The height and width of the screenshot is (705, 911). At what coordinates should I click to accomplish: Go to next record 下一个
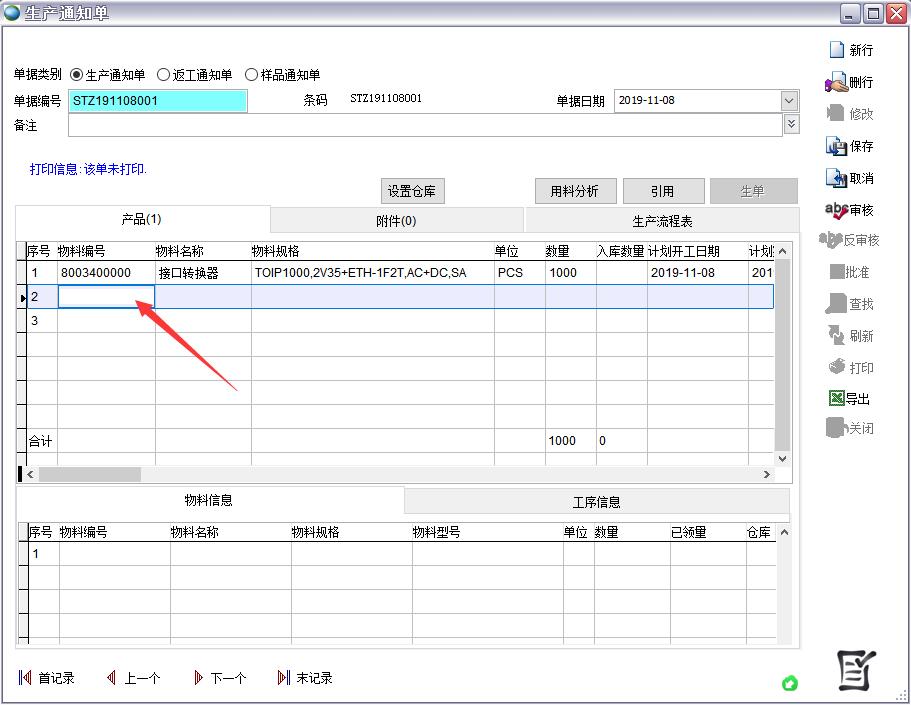[x=199, y=678]
